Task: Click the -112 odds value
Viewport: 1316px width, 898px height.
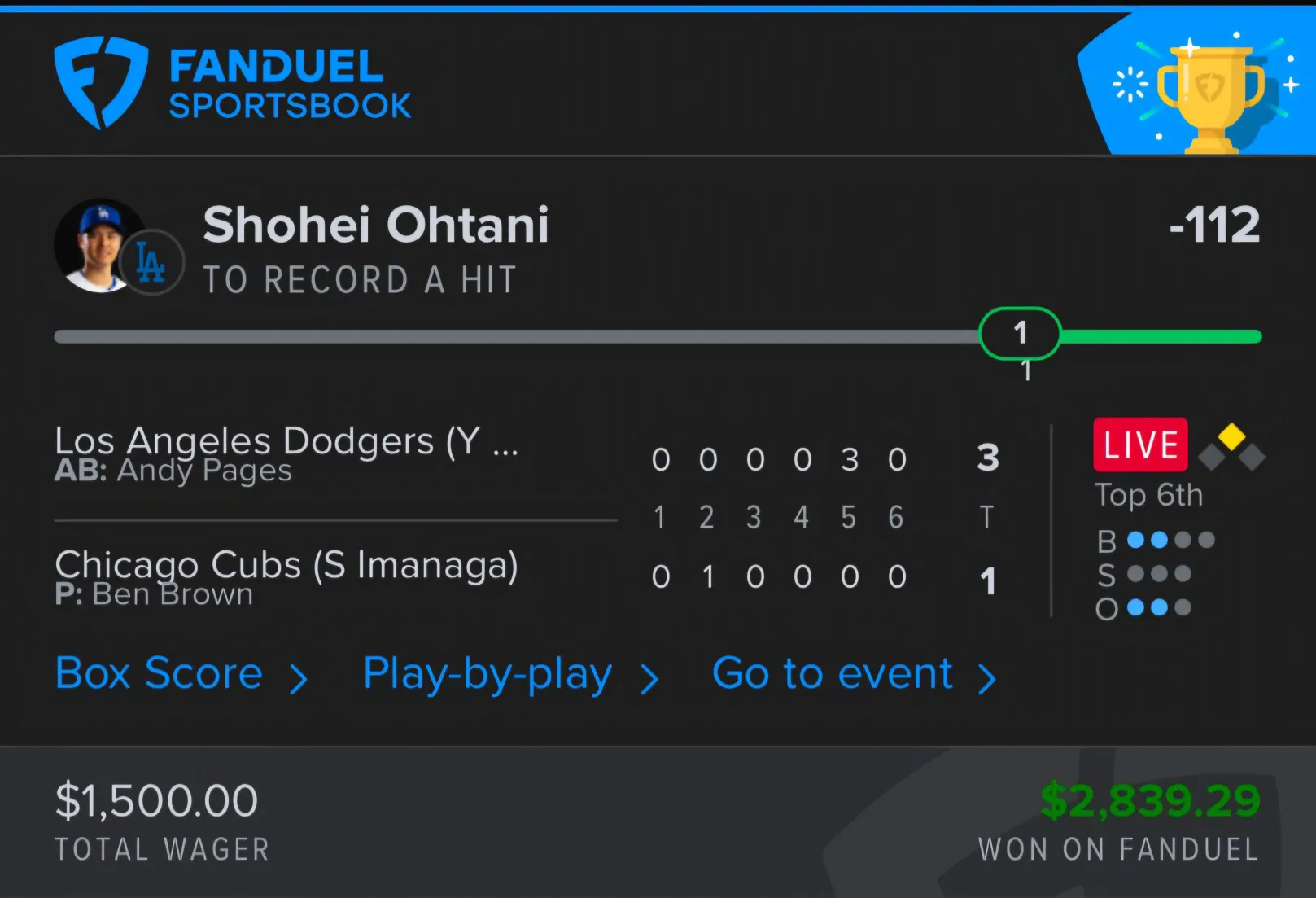Action: pos(1214,225)
